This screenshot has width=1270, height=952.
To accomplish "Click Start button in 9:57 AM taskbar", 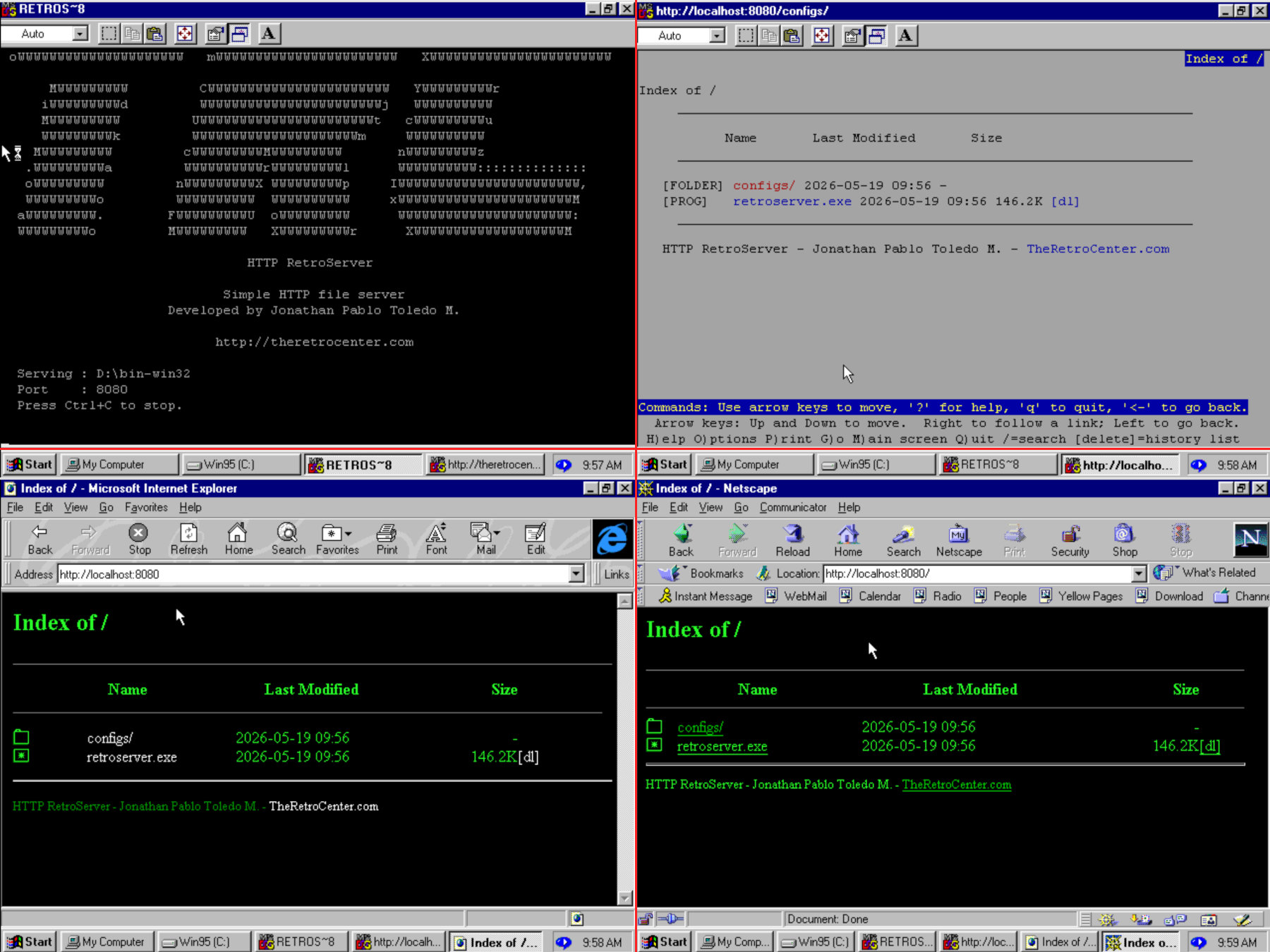I will coord(29,465).
